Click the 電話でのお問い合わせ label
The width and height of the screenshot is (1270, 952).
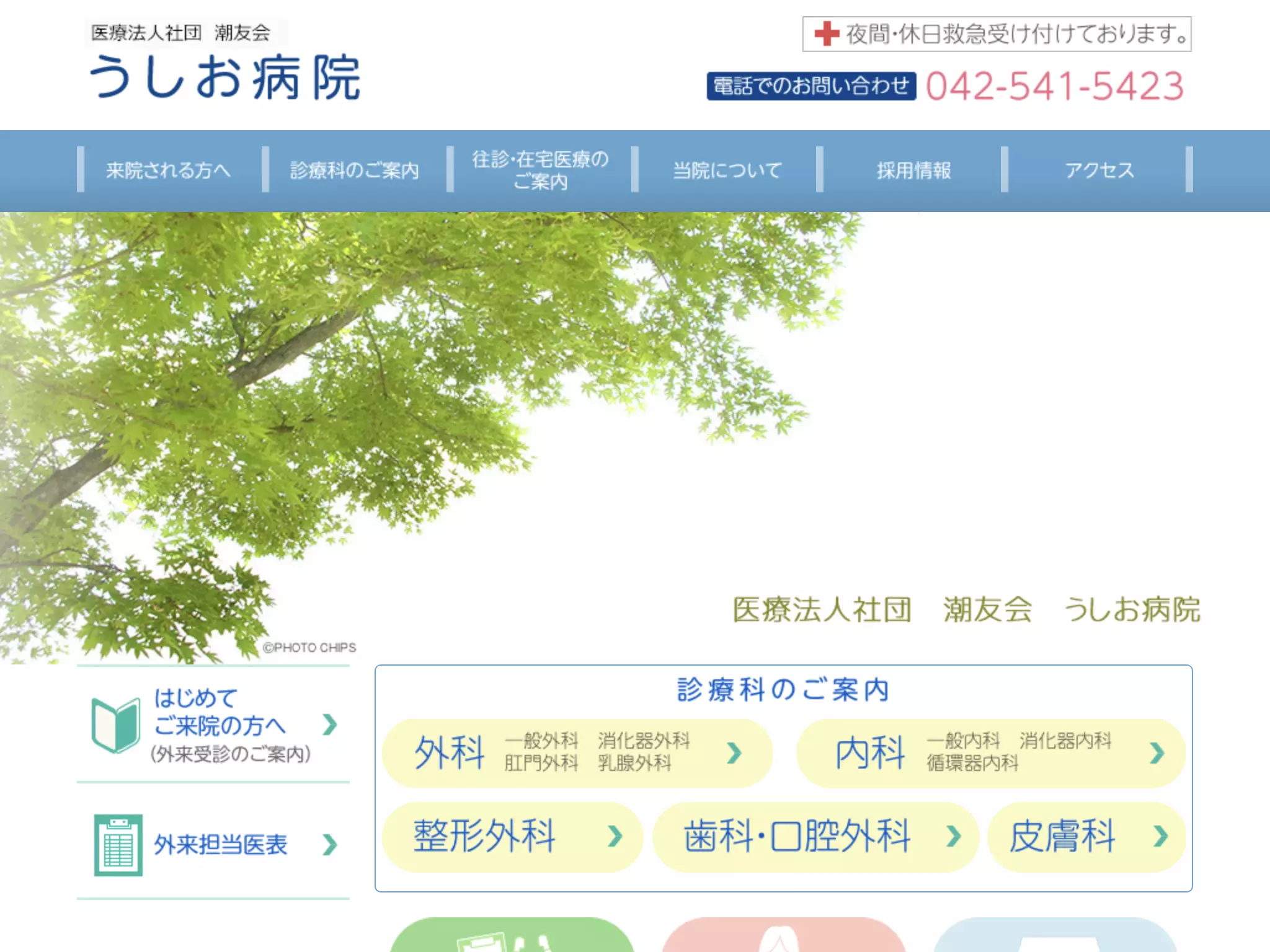pyautogui.click(x=811, y=86)
